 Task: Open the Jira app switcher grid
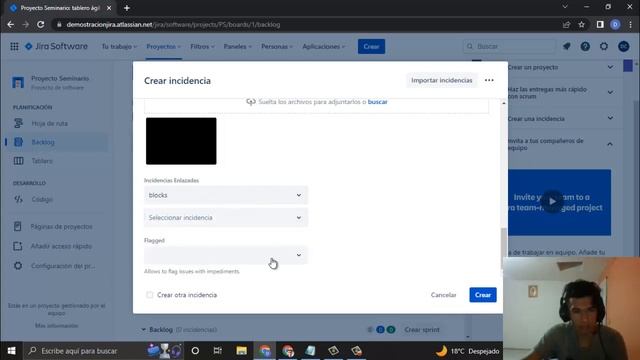click(14, 47)
